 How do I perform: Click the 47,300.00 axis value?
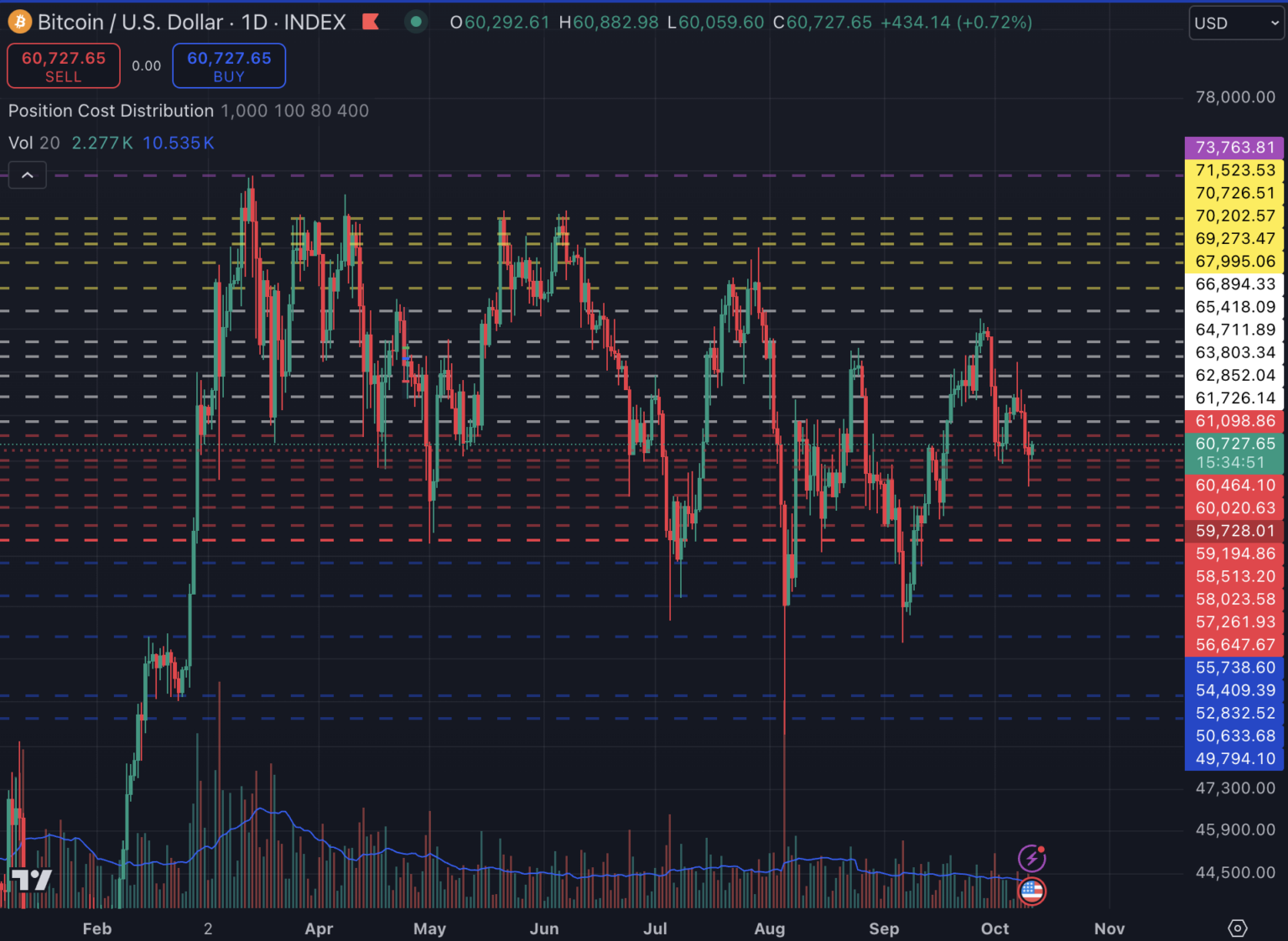pyautogui.click(x=1235, y=788)
